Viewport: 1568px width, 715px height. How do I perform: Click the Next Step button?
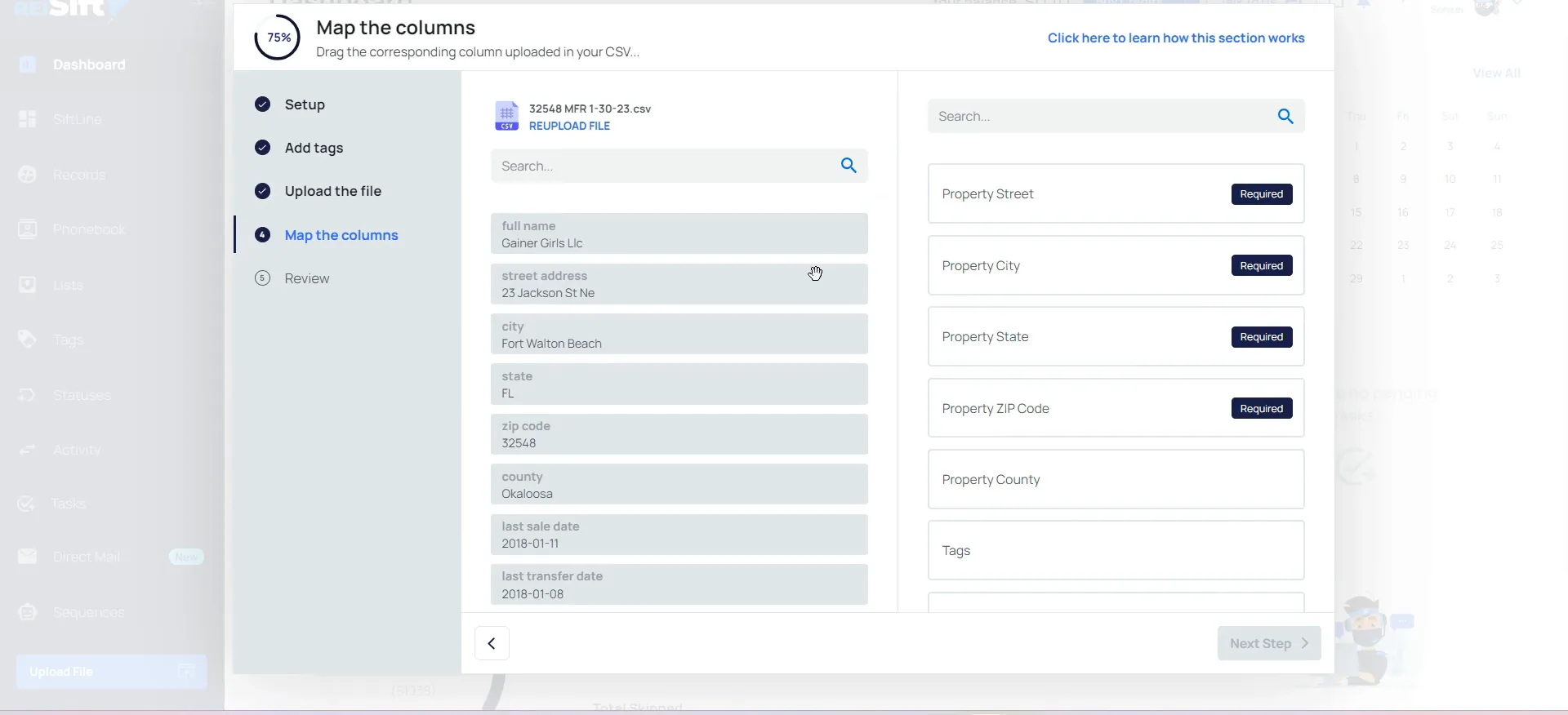[x=1269, y=643]
